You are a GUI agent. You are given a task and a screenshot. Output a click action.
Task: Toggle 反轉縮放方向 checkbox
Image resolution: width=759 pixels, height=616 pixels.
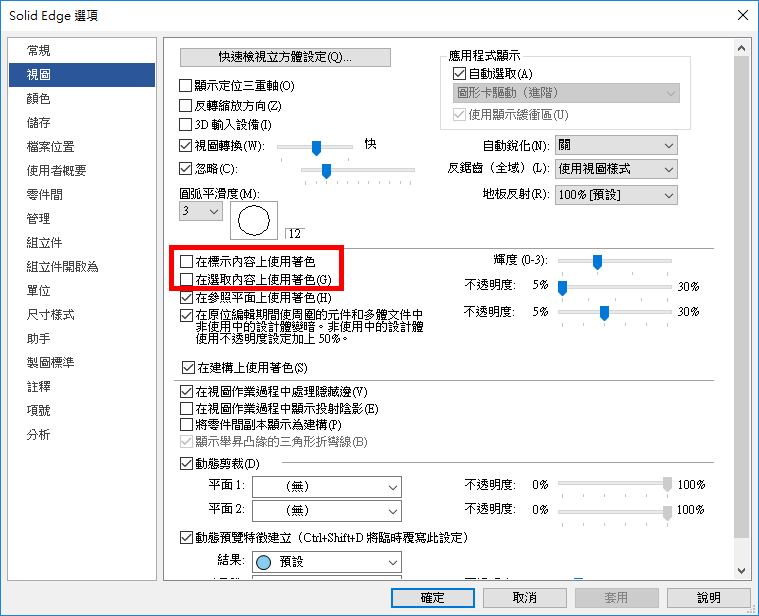coord(185,105)
